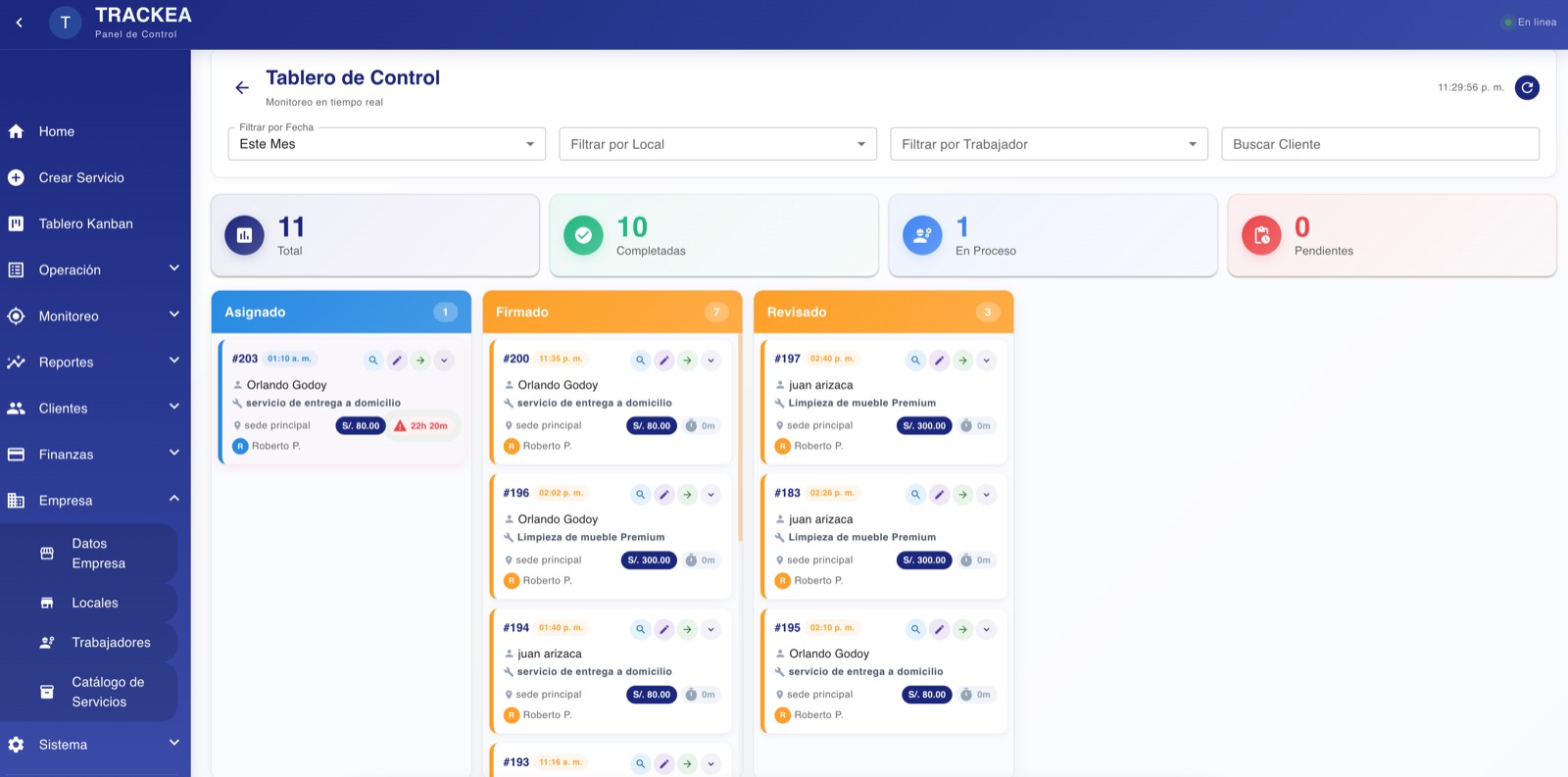Expand card #197 chevron
Screen dimensions: 1568x777
987,361
